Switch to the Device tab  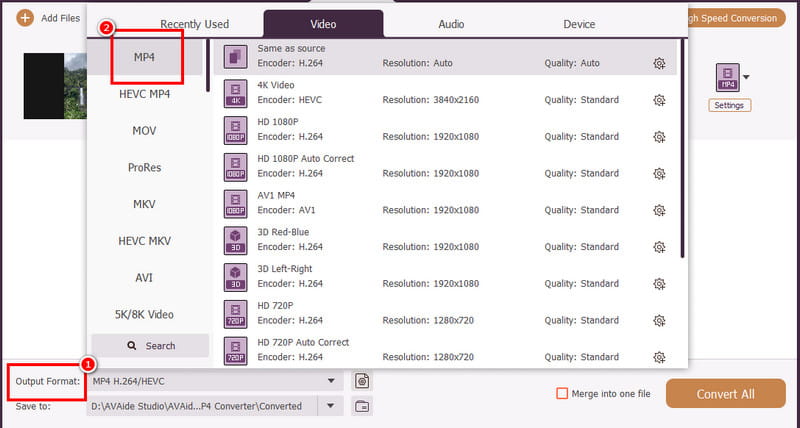[x=579, y=24]
